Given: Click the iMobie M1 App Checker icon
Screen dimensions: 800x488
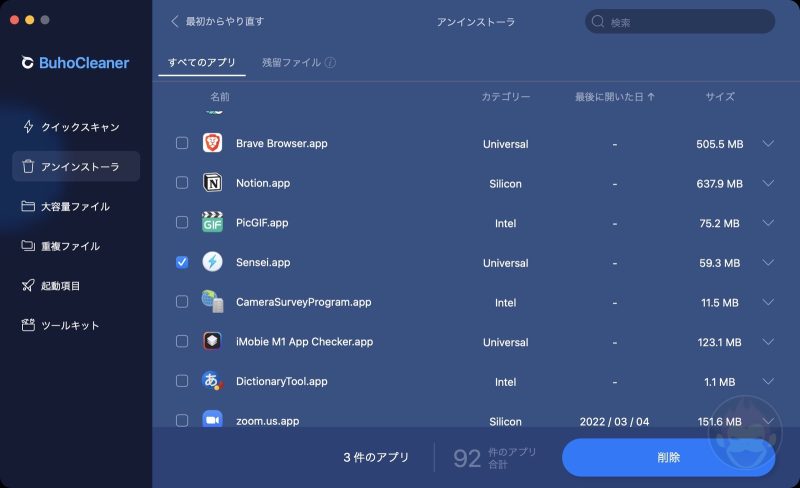Looking at the screenshot, I should click(x=212, y=341).
